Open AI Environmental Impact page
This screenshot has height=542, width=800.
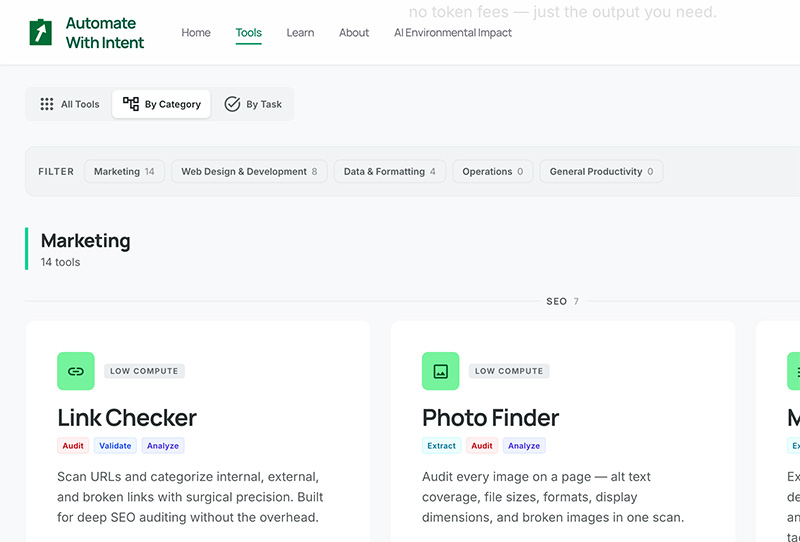pos(453,33)
